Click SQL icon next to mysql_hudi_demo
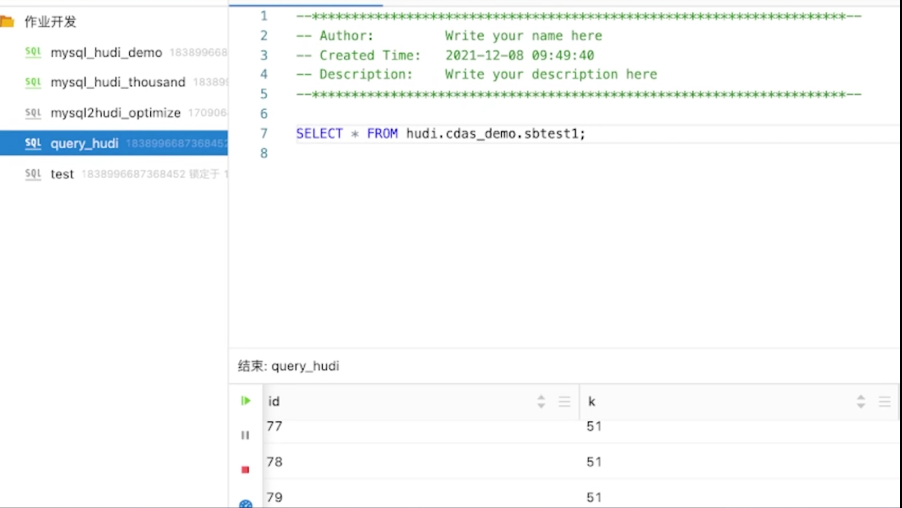This screenshot has width=902, height=508. point(33,52)
